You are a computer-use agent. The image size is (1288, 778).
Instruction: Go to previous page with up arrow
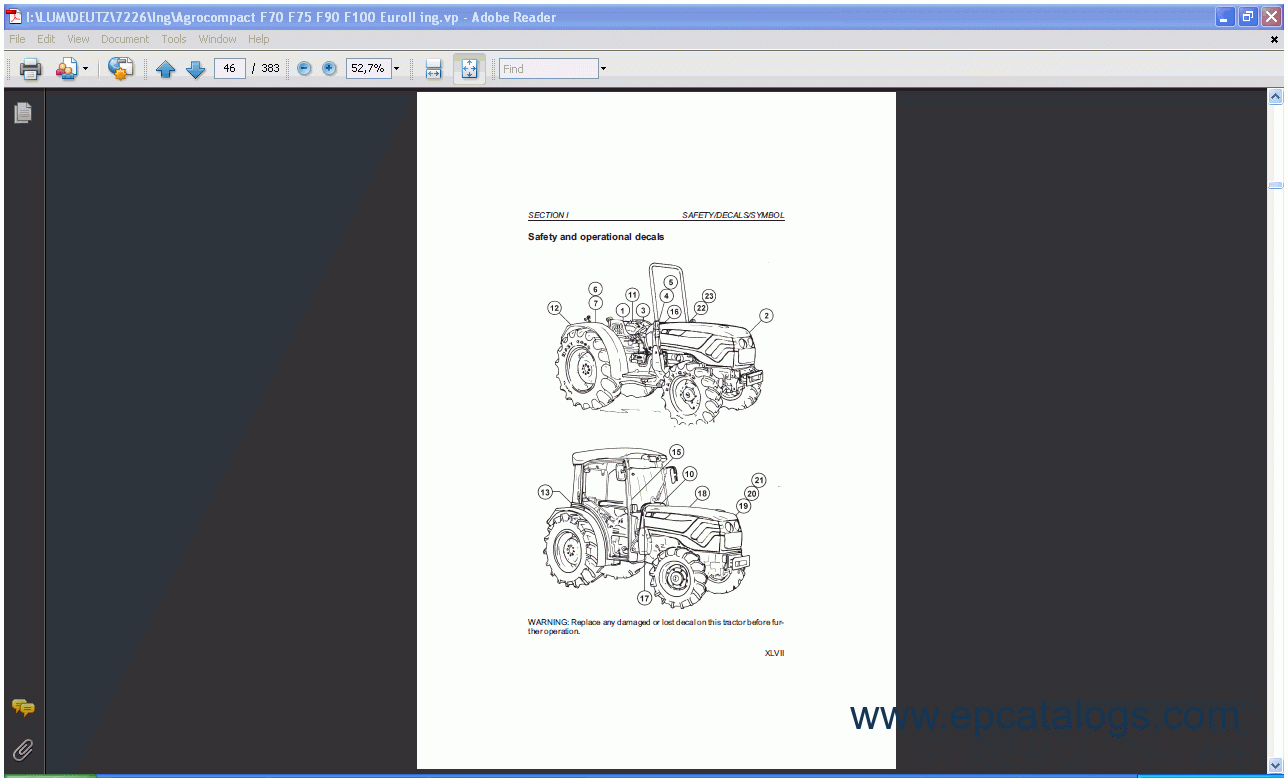coord(166,69)
